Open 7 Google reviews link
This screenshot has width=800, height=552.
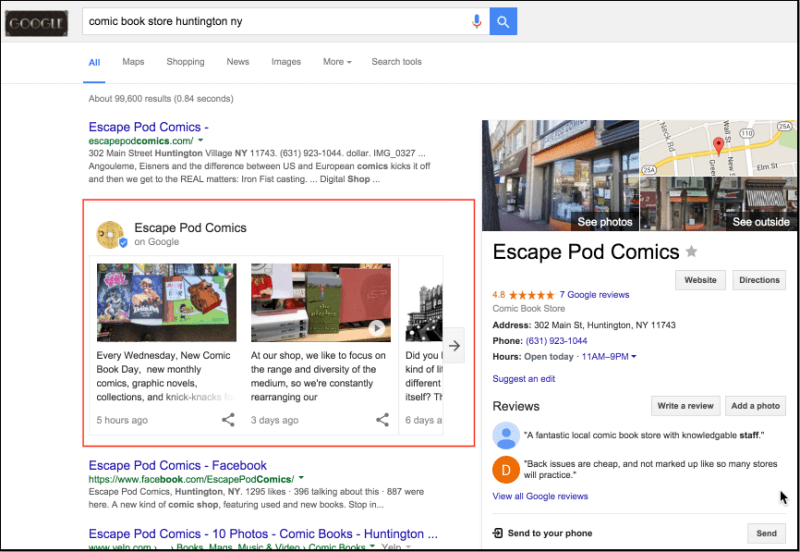pyautogui.click(x=594, y=295)
